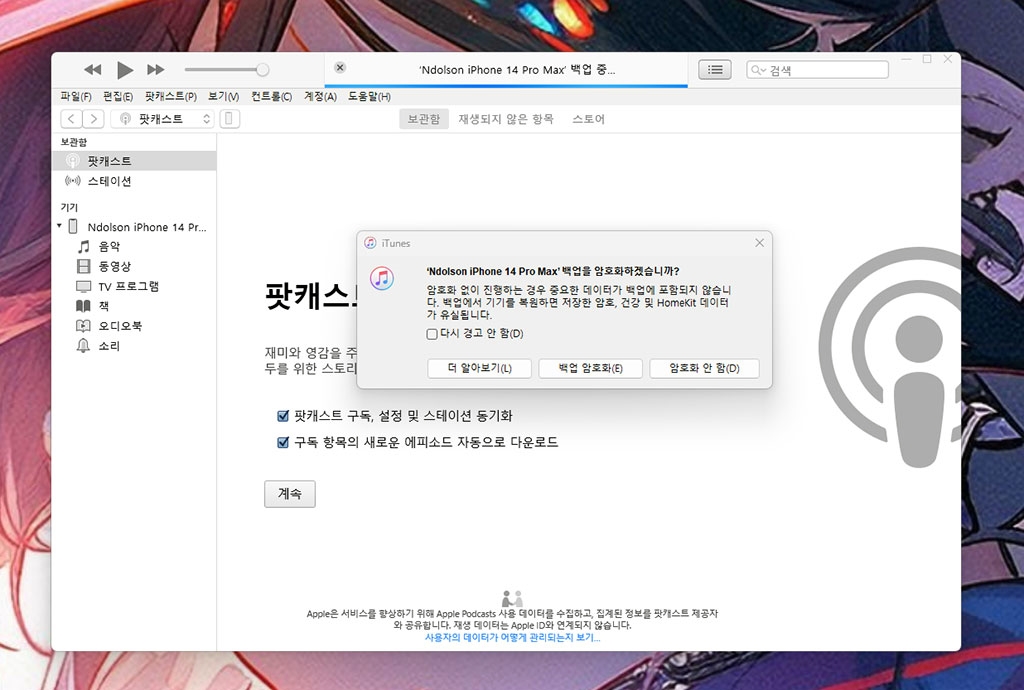Screen dimensions: 1024x690
Task: Click the people privacy icon above Apple notice
Action: [512, 598]
